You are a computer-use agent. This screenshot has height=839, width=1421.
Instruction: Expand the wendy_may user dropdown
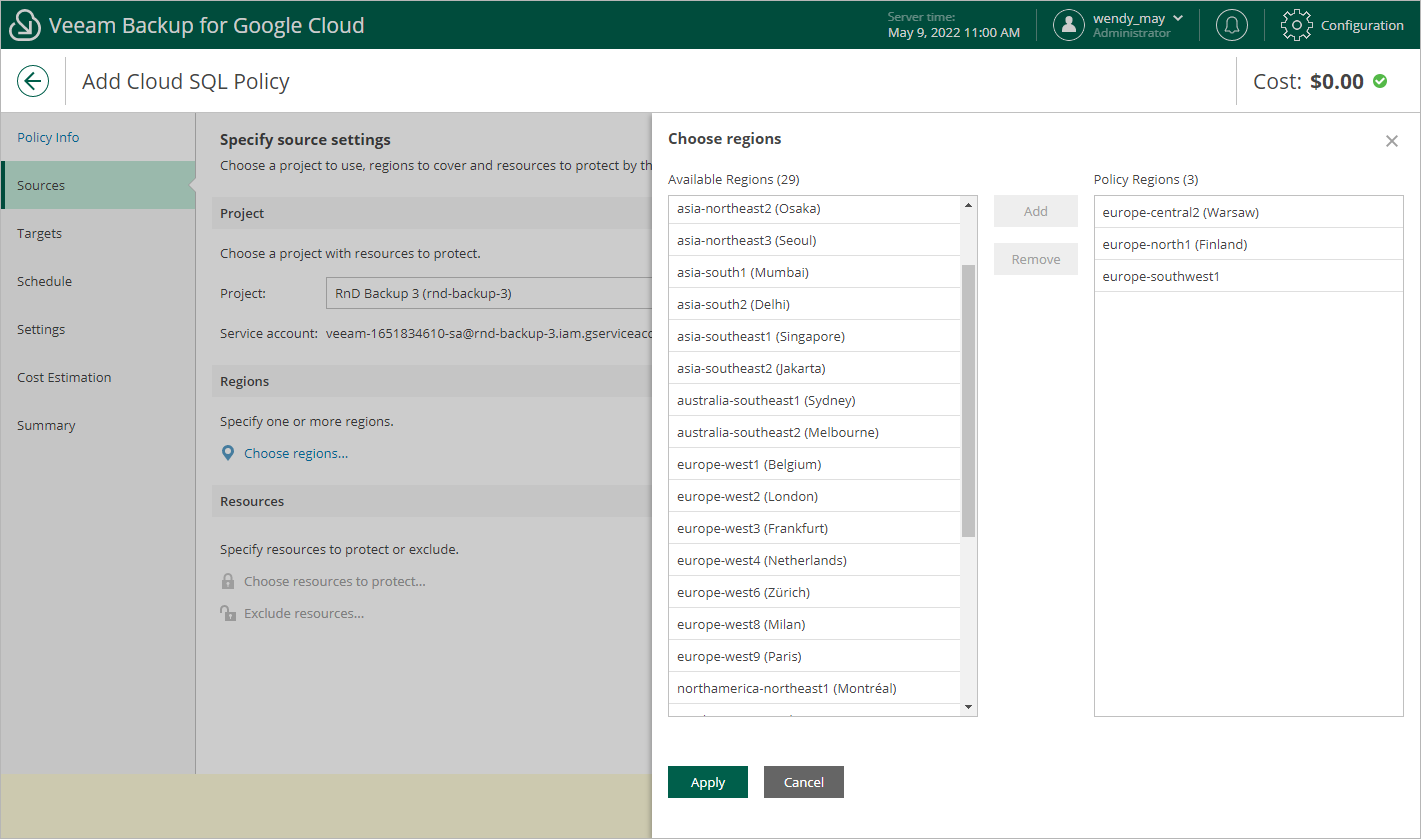click(1178, 18)
